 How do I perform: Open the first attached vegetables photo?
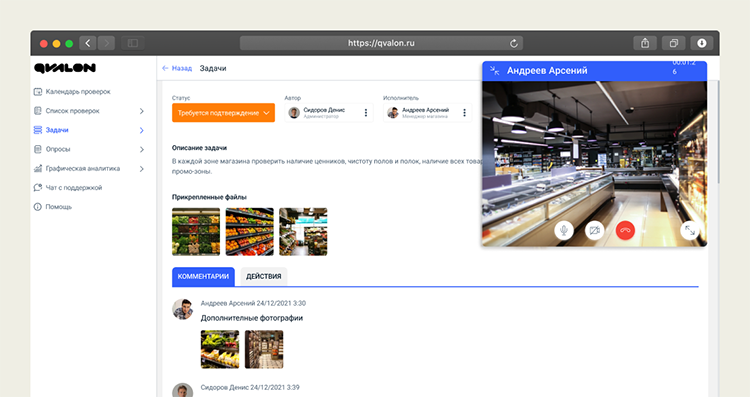coord(196,232)
